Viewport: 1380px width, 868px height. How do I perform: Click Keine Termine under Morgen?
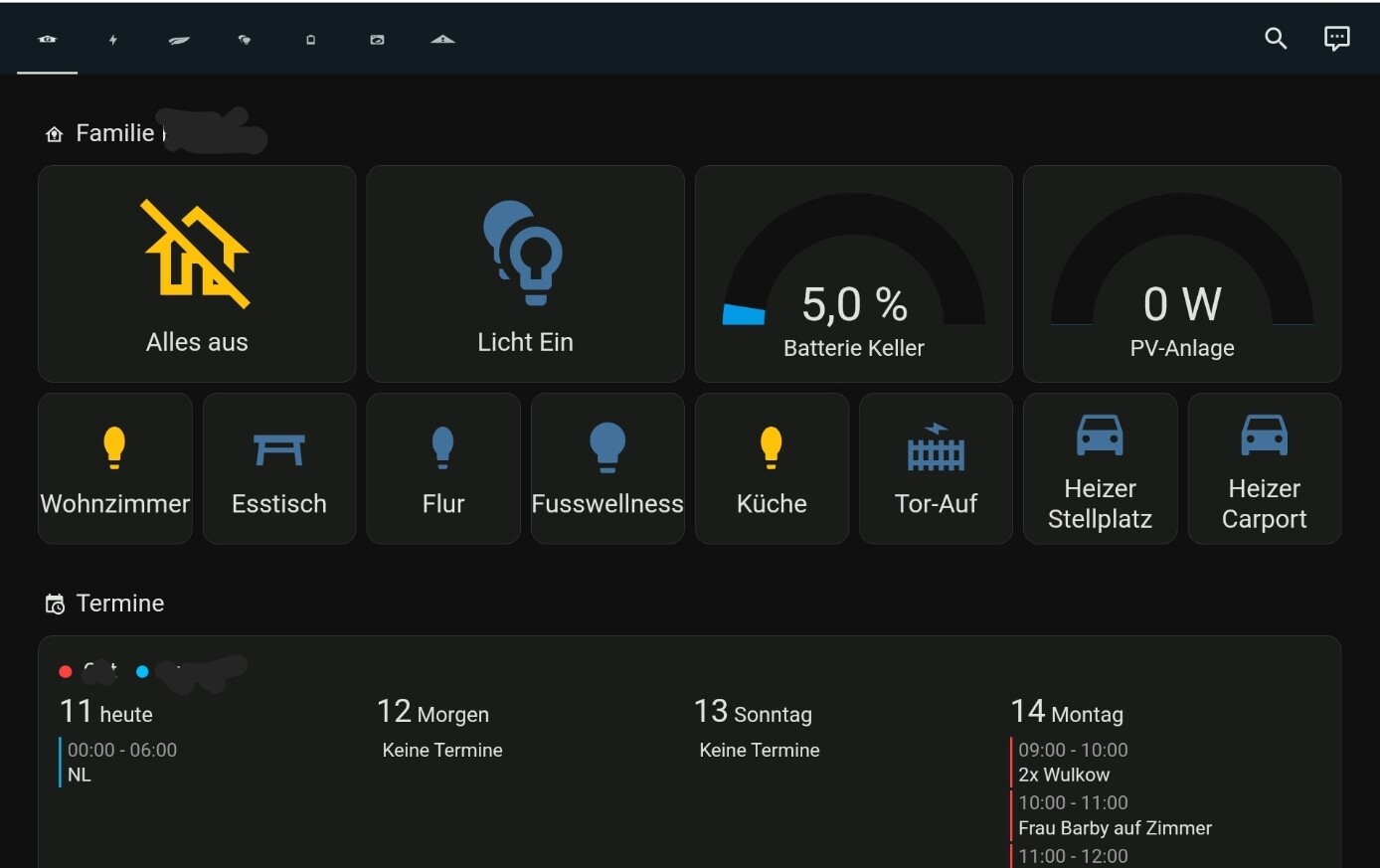[442, 751]
